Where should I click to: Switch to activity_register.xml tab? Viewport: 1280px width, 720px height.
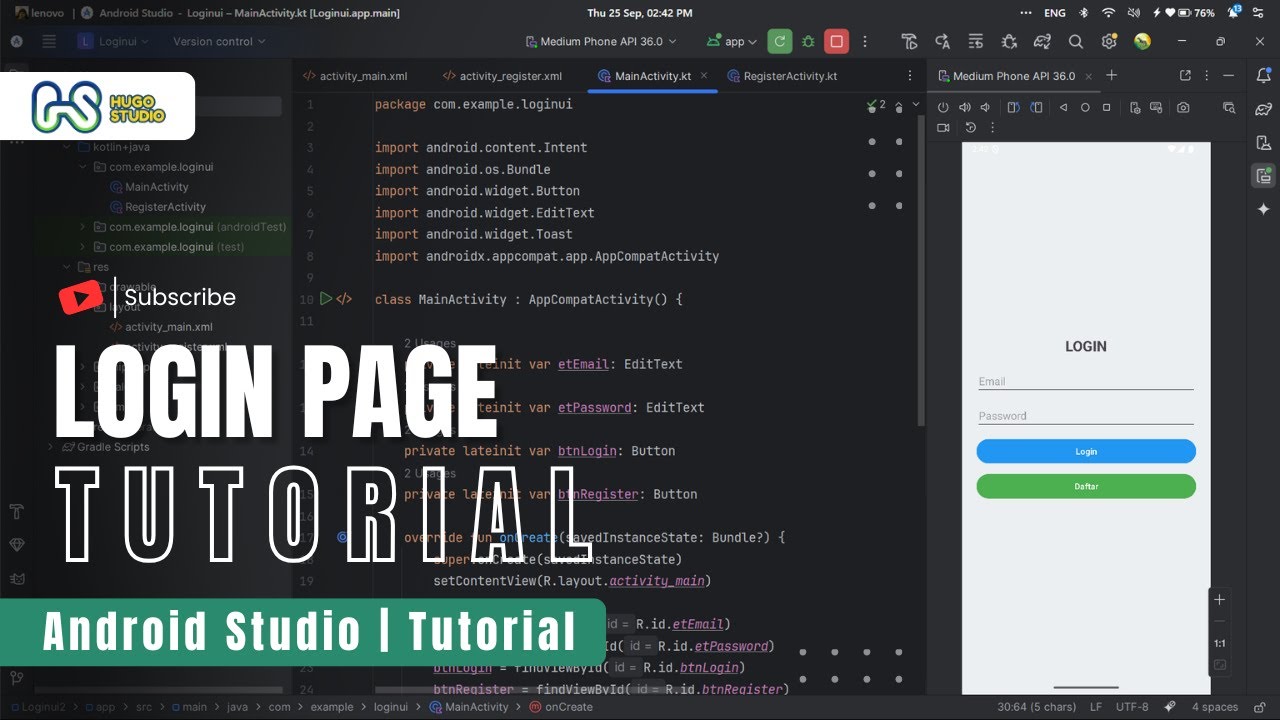(502, 76)
